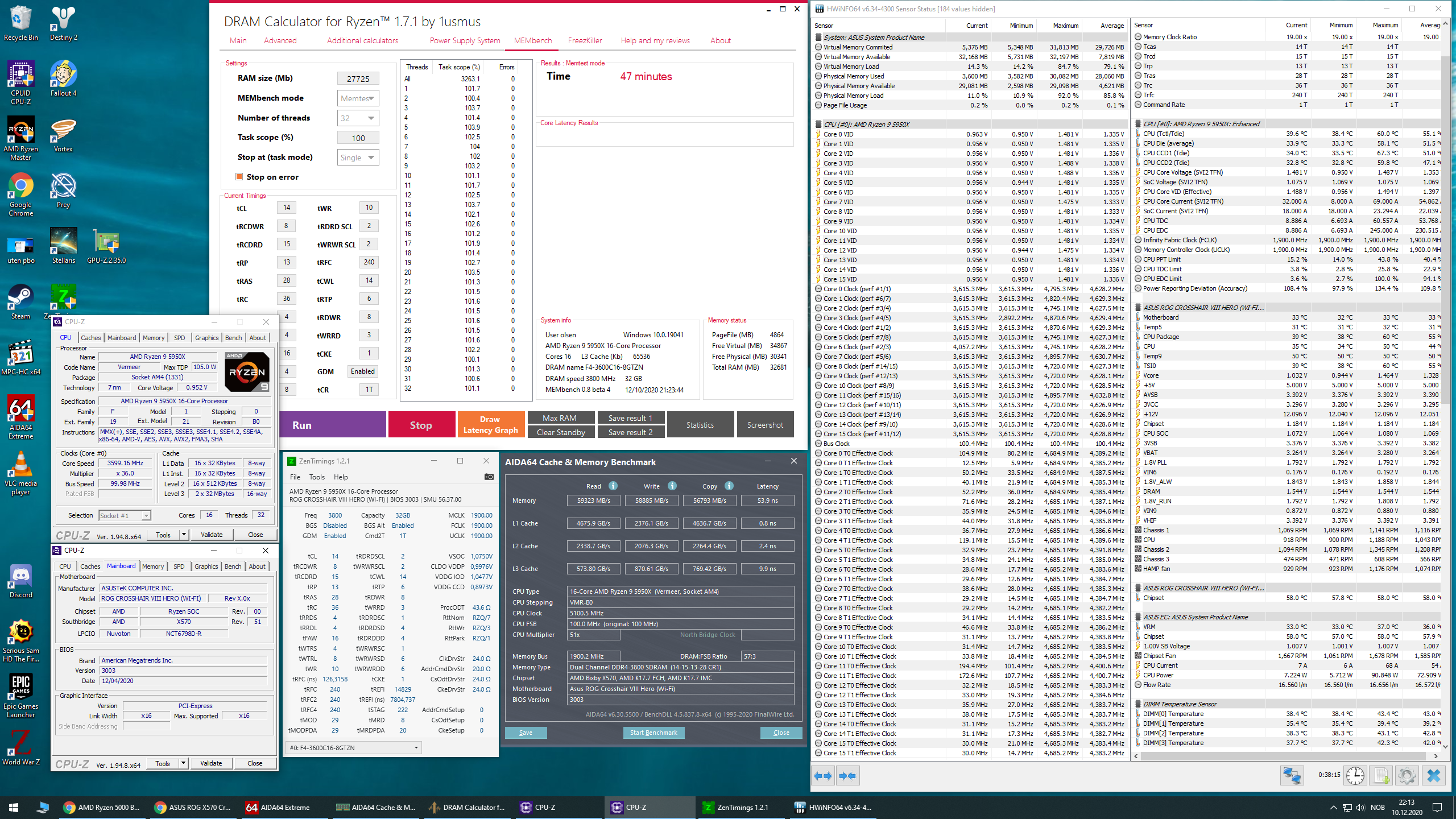1456x819 pixels.
Task: Open Recycle Bin on desktop
Action: pos(20,23)
